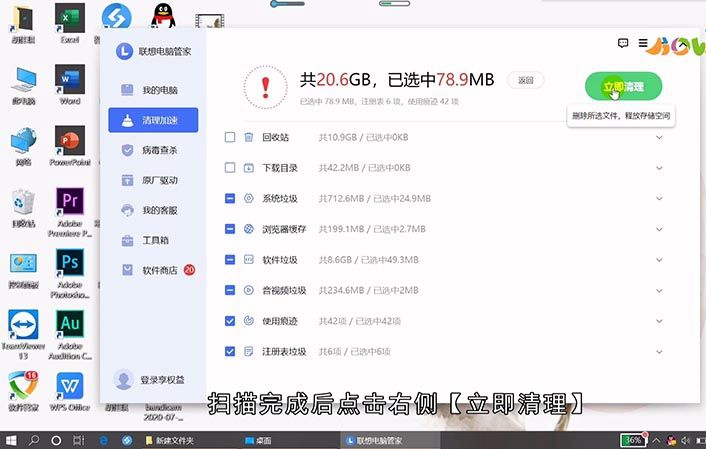Click 登录享权益 login link
Viewport: 706px width, 449px height.
(x=163, y=380)
